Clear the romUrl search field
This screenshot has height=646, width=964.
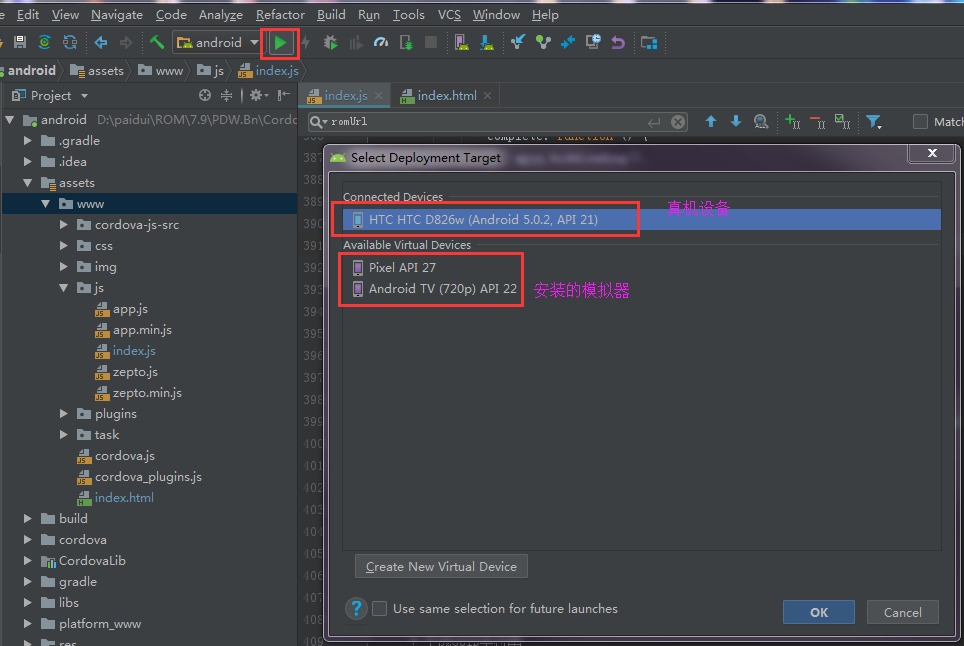click(678, 122)
